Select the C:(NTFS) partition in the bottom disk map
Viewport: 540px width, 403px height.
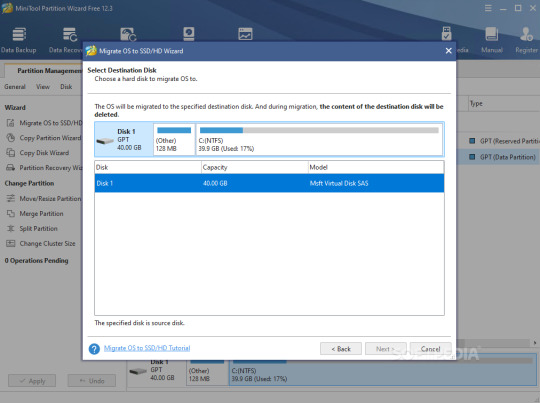[x=383, y=372]
